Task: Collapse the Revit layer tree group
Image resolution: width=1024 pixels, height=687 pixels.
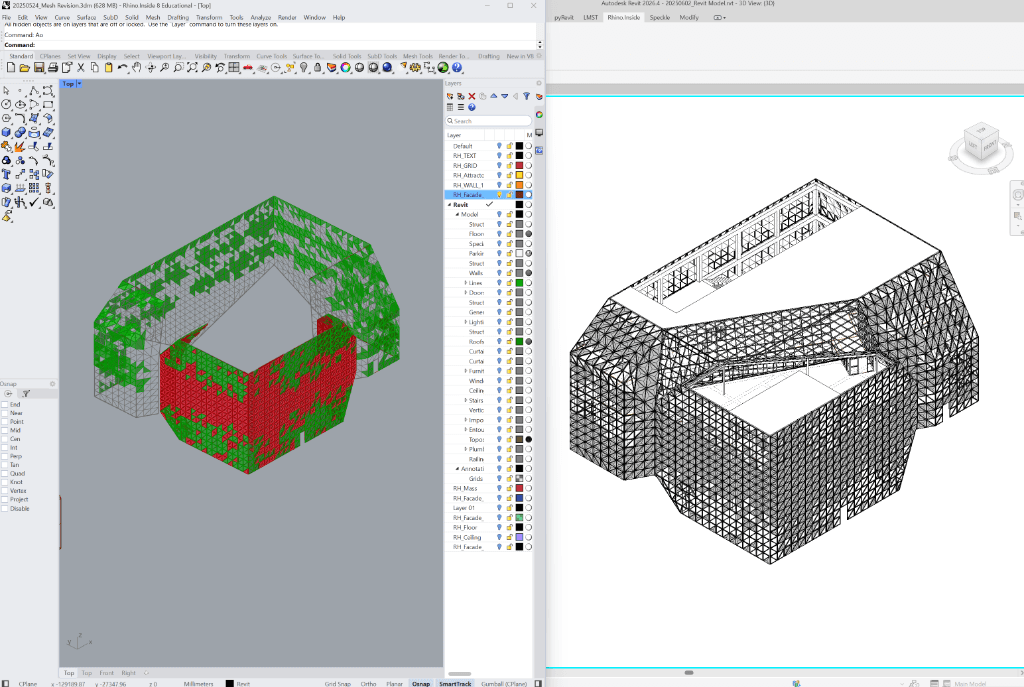Action: pos(449,204)
